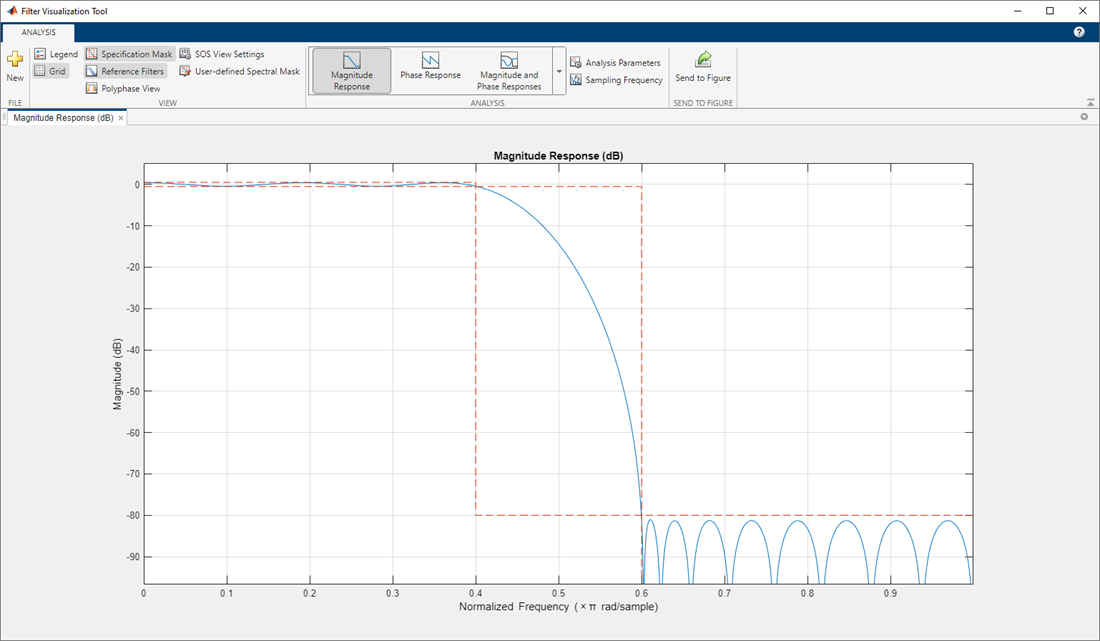1100x641 pixels.
Task: Open SOS View Settings
Action: pyautogui.click(x=222, y=54)
